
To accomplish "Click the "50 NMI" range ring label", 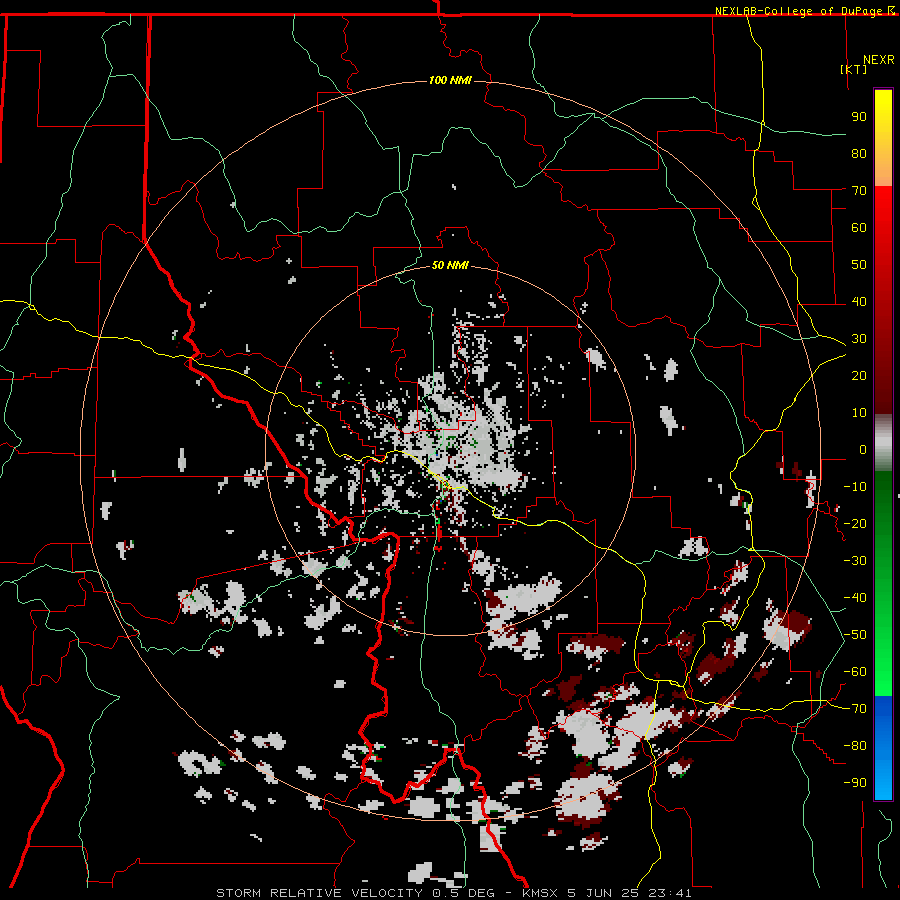I will coord(450,265).
